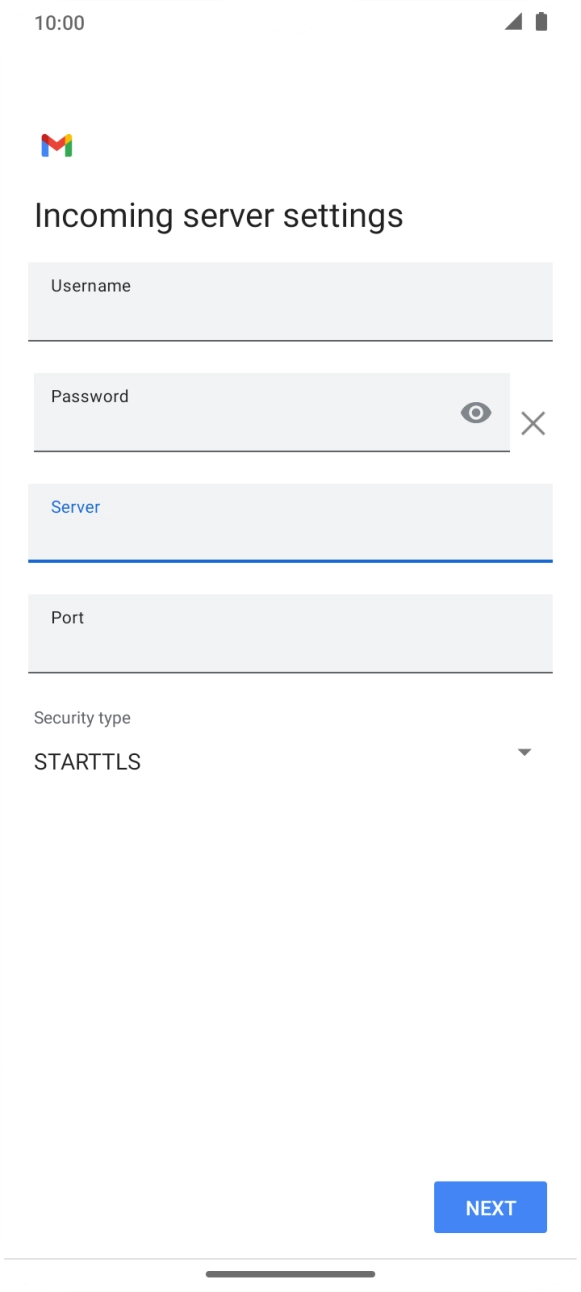The width and height of the screenshot is (581, 1292).
Task: Click the dropdown arrow beside STARTTLS
Action: (x=524, y=751)
